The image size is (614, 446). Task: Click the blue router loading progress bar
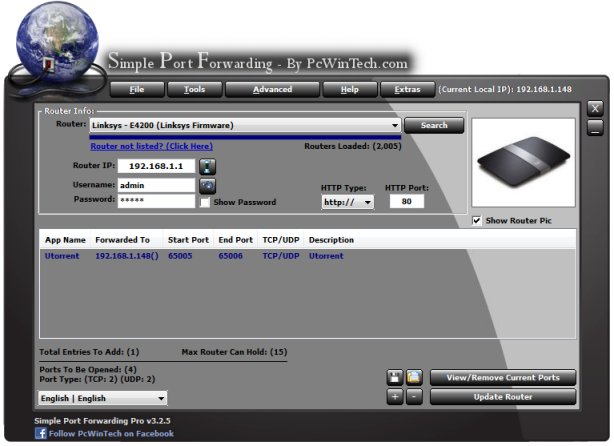tap(245, 137)
